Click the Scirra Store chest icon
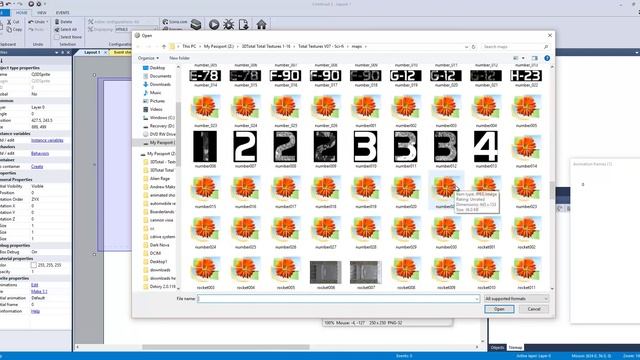 (x=196, y=24)
